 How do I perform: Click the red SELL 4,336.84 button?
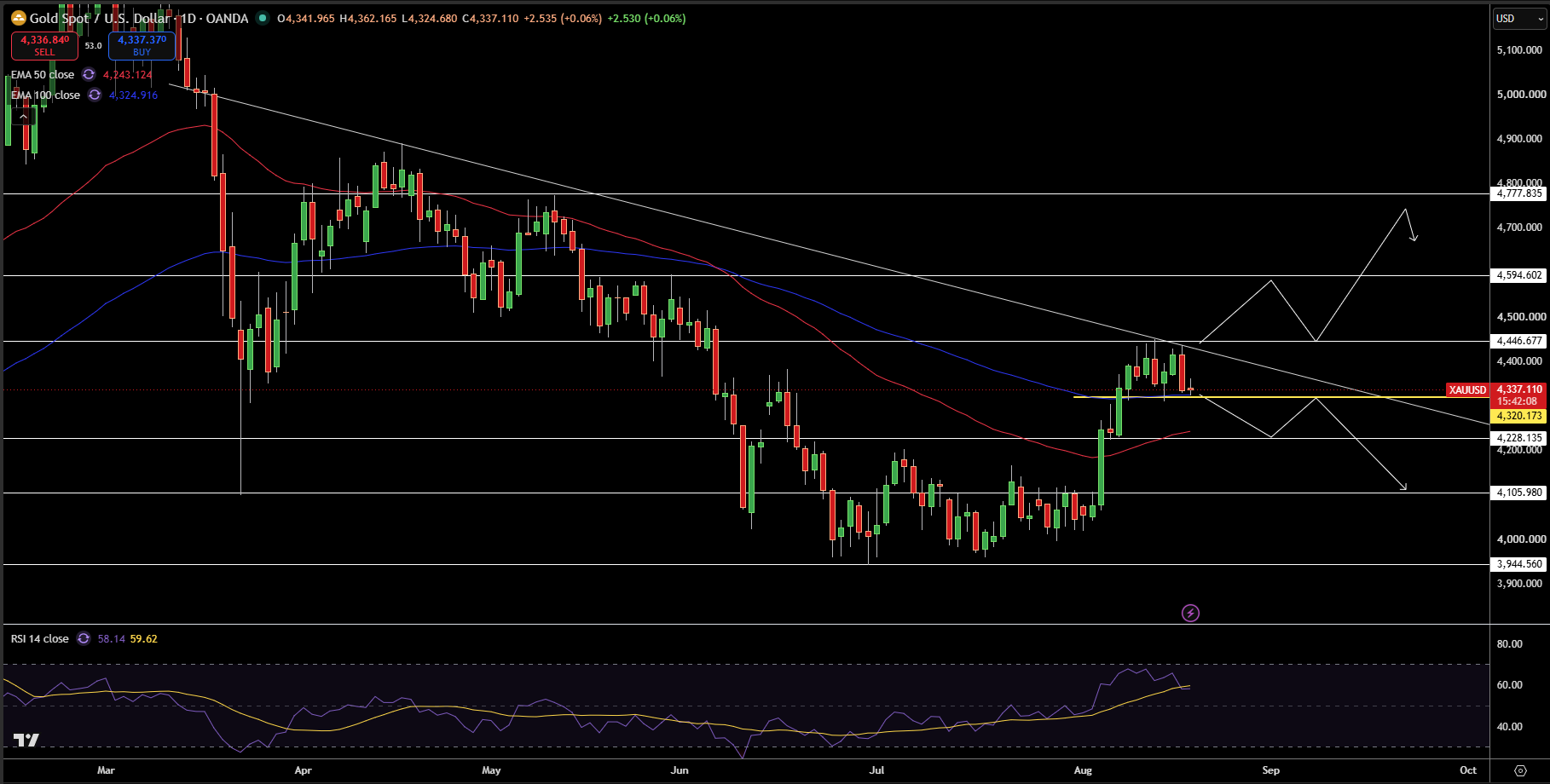[x=44, y=45]
